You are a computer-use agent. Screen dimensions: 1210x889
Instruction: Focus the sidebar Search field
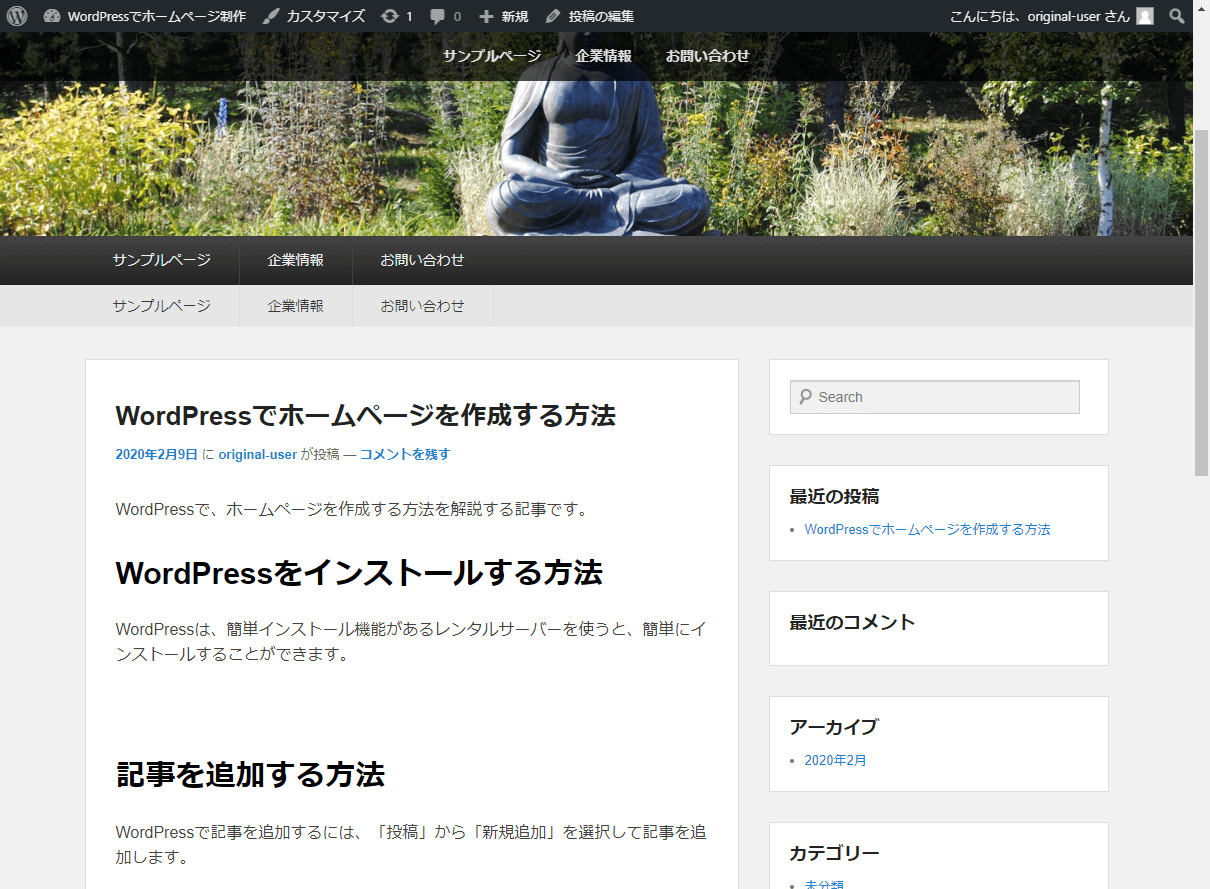935,397
